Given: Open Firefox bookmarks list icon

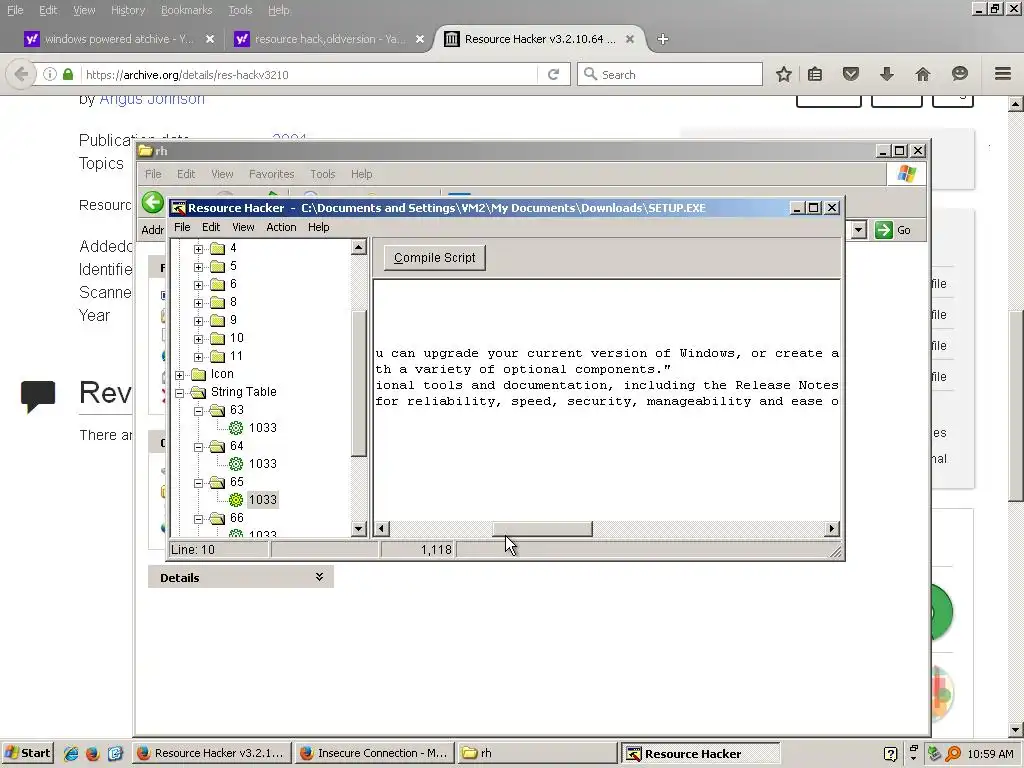Looking at the screenshot, I should [815, 74].
